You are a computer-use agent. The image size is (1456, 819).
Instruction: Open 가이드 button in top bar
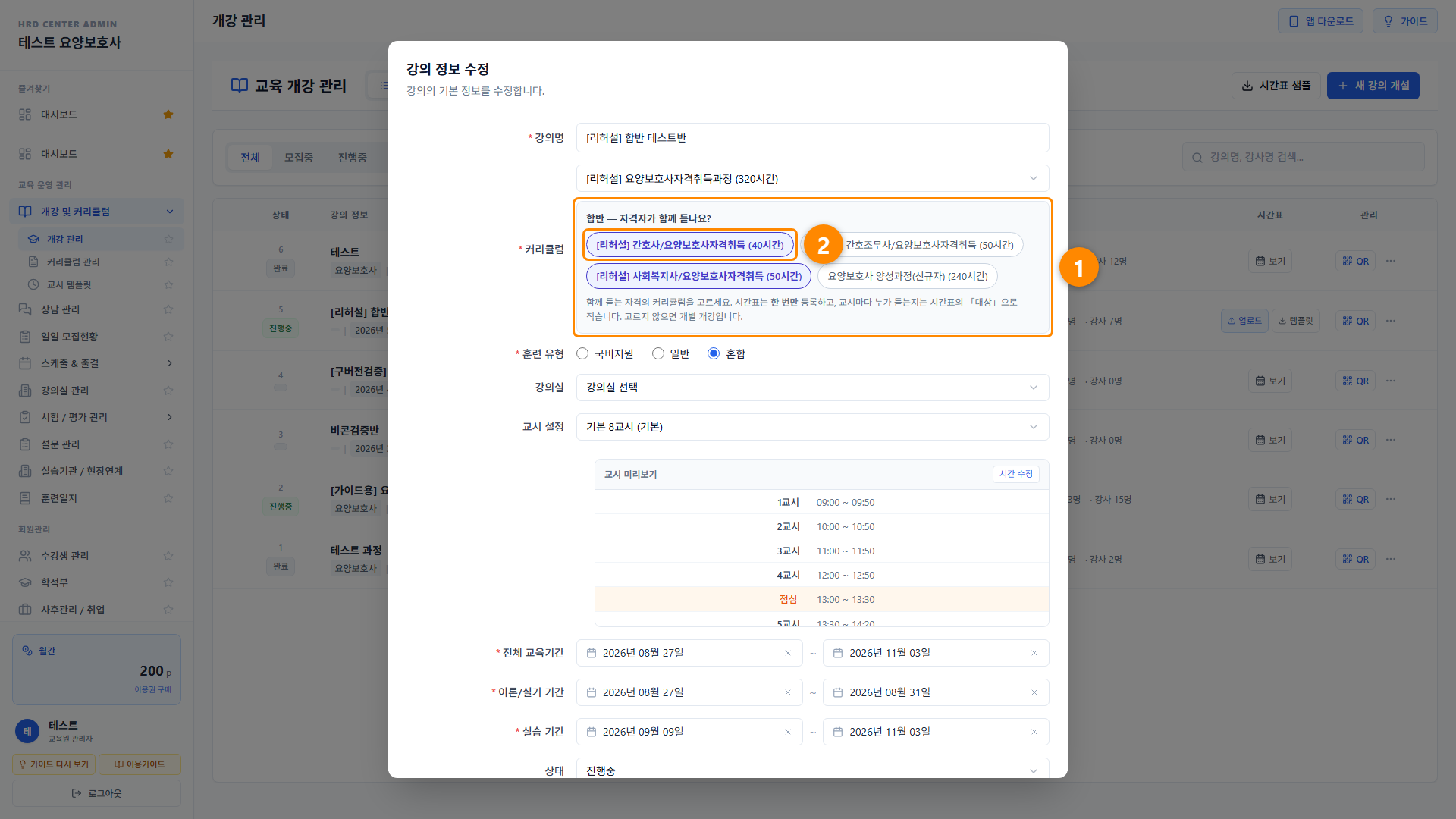(1404, 21)
